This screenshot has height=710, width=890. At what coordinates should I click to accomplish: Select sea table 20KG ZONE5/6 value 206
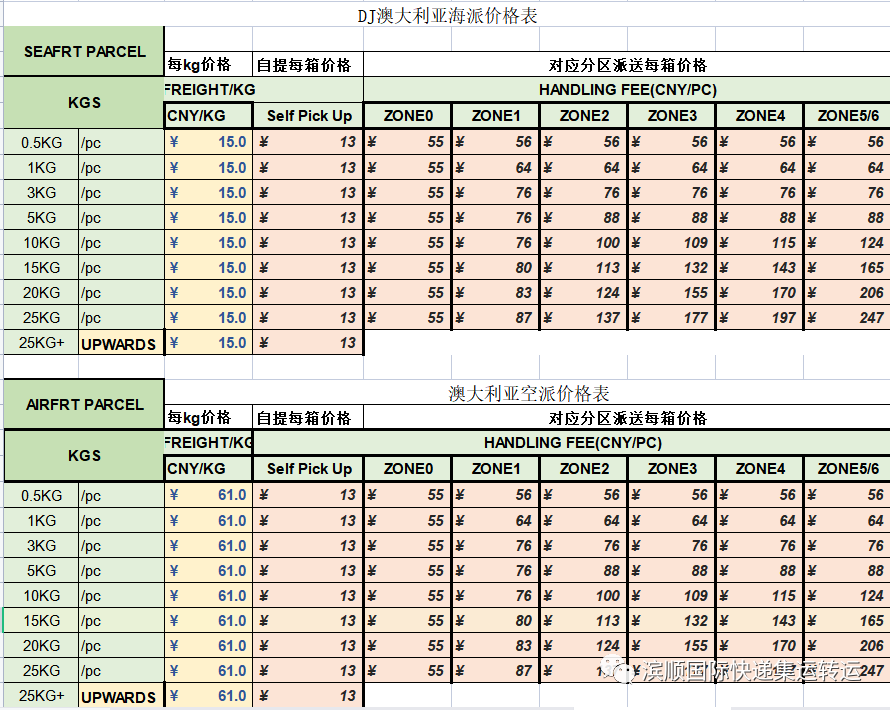(x=847, y=292)
